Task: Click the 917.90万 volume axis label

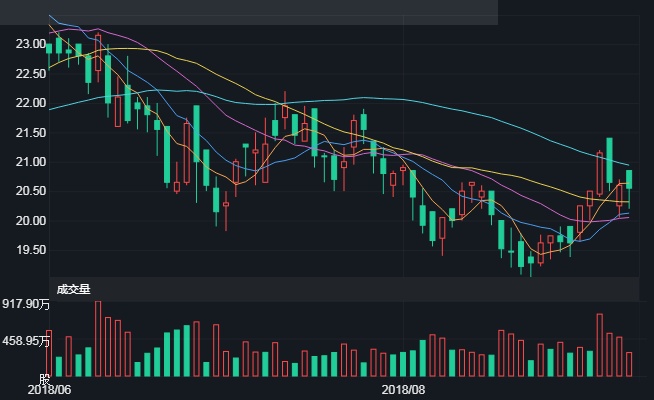Action: [x=24, y=303]
